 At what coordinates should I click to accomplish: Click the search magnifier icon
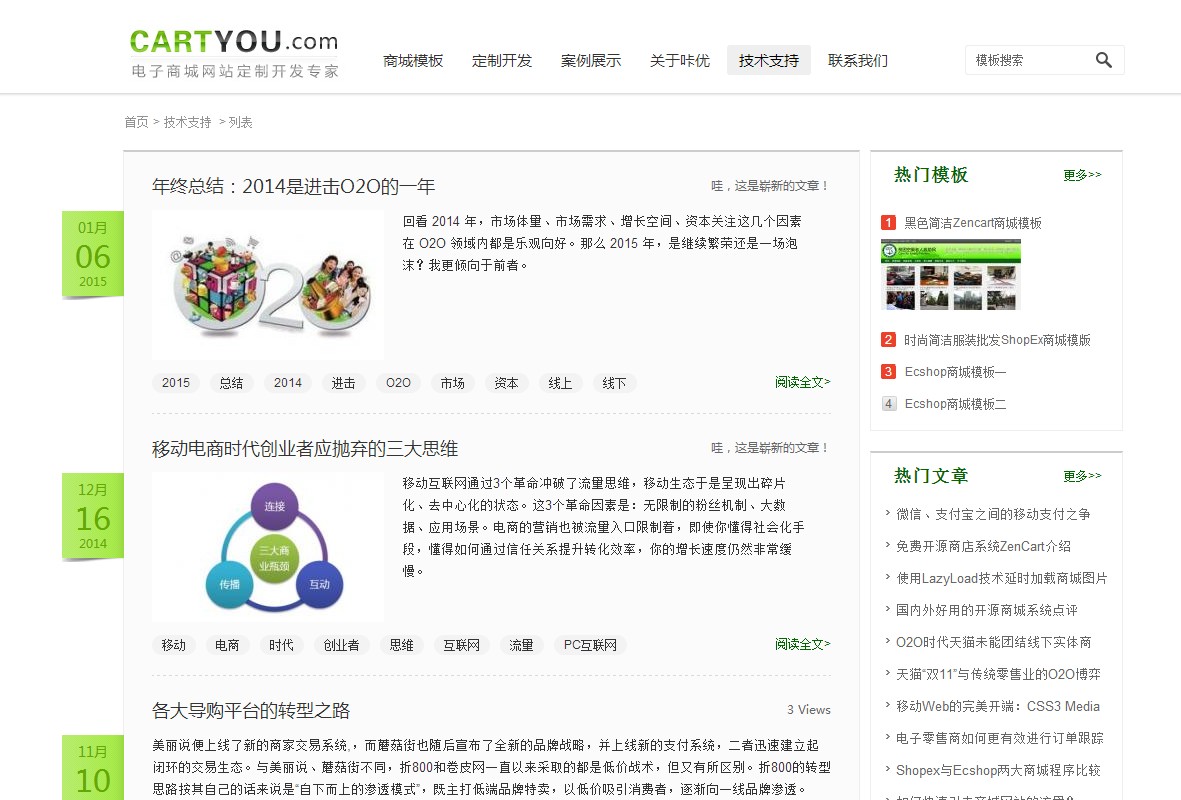(x=1103, y=60)
